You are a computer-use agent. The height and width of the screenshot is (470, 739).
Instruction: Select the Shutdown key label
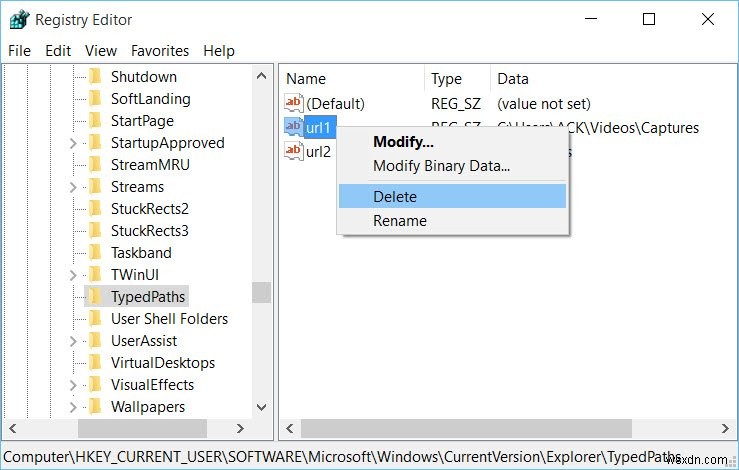[x=144, y=76]
